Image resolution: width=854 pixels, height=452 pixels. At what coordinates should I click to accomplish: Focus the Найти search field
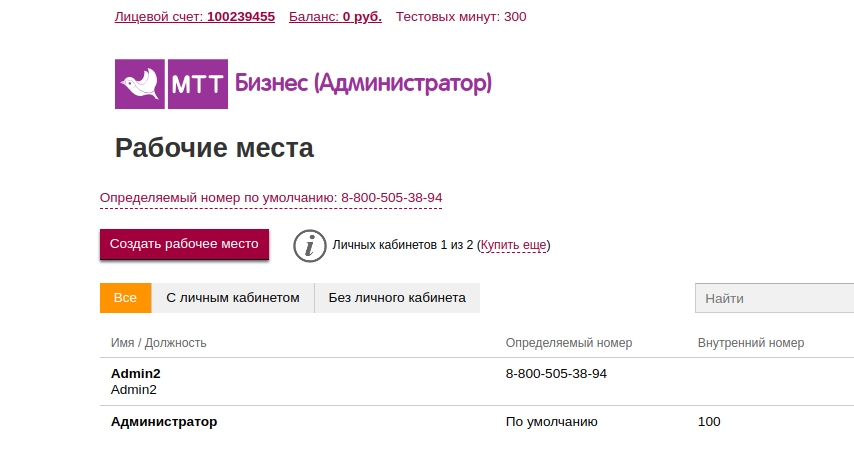774,298
